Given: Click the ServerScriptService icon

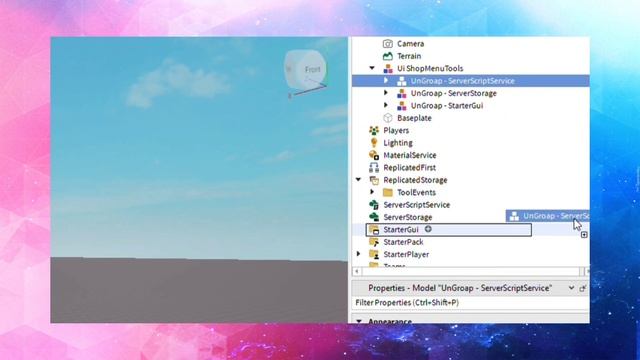Looking at the screenshot, I should pyautogui.click(x=374, y=205).
